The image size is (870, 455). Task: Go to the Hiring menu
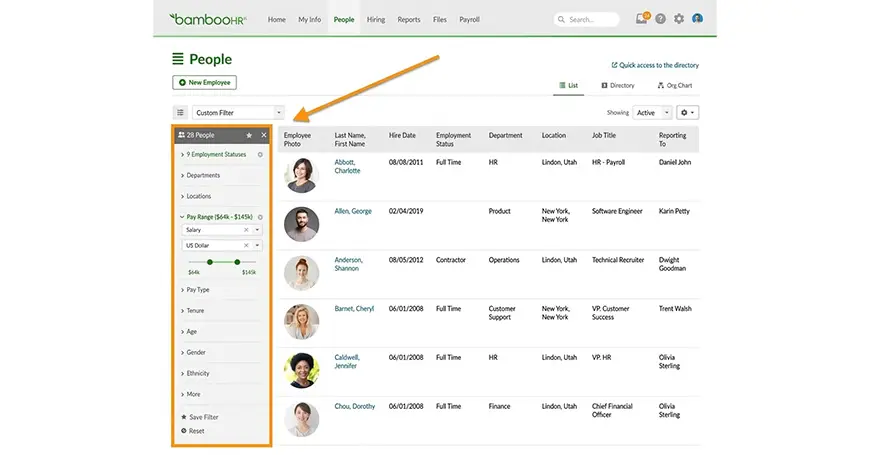tap(375, 20)
